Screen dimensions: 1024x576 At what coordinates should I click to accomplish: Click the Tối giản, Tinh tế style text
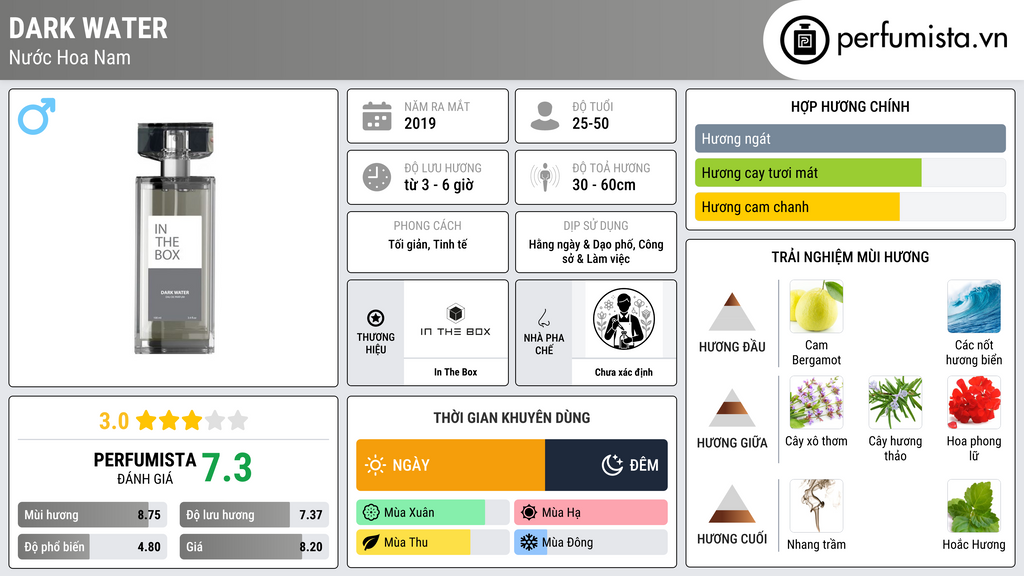(x=428, y=245)
